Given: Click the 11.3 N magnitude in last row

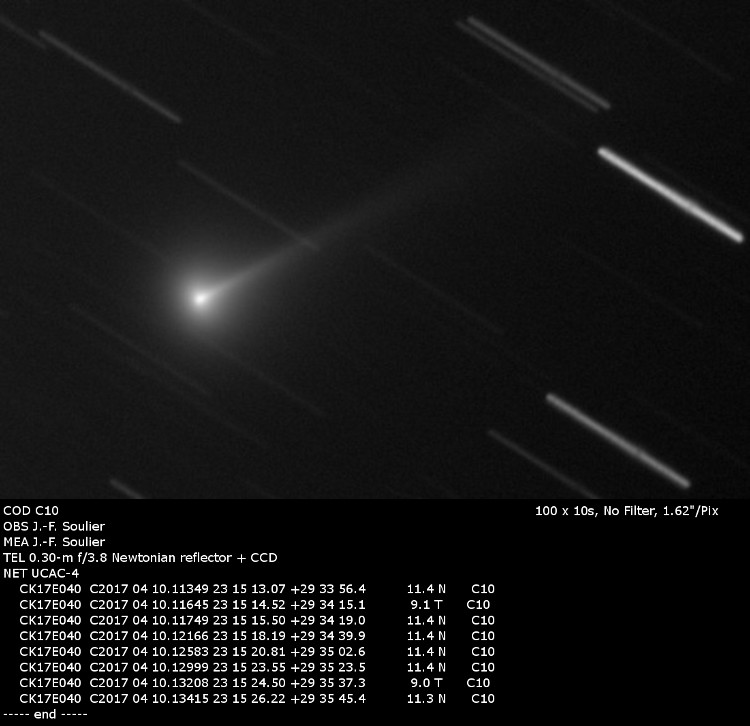Looking at the screenshot, I should (x=426, y=698).
